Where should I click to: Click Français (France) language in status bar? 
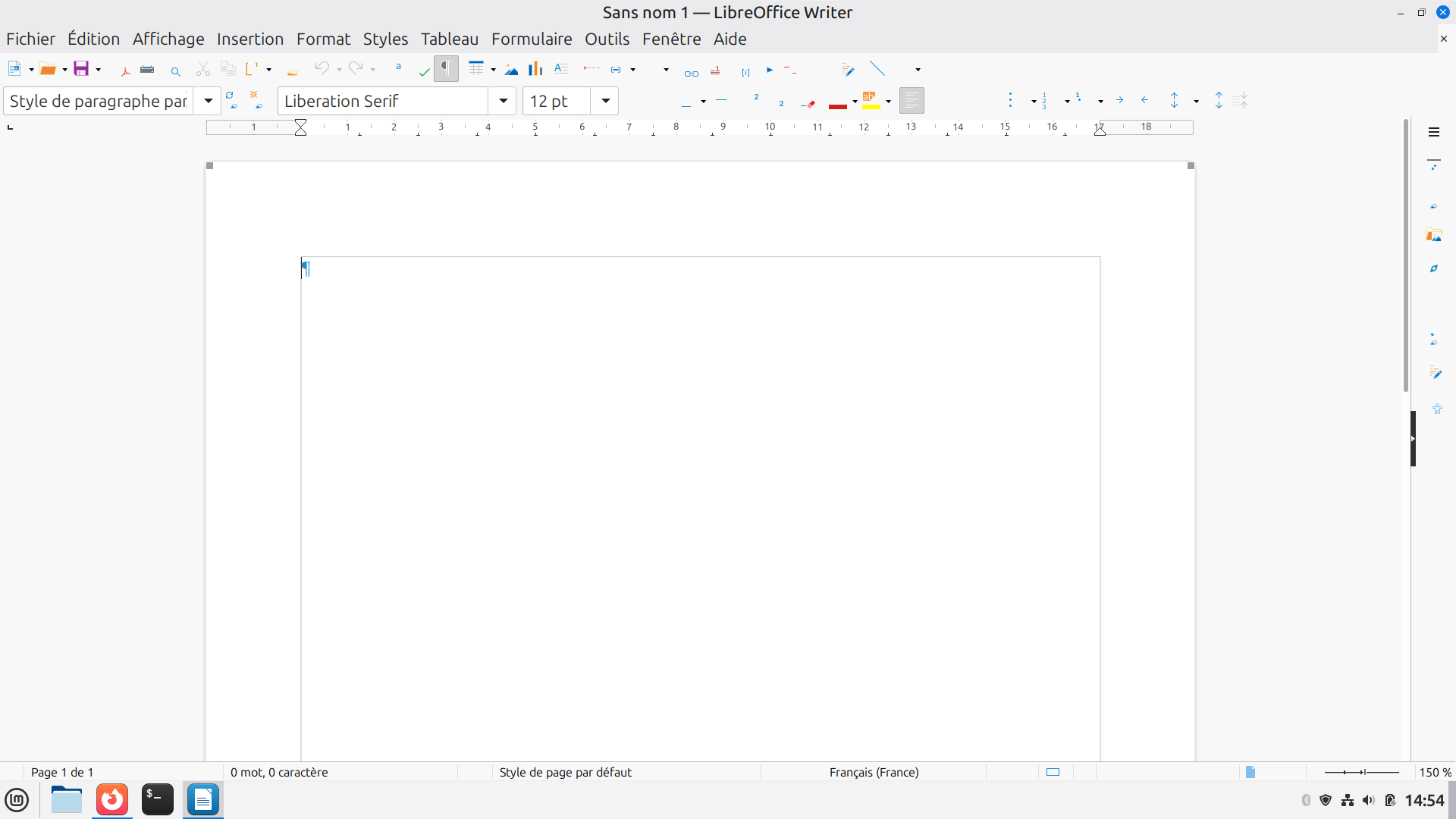874,772
